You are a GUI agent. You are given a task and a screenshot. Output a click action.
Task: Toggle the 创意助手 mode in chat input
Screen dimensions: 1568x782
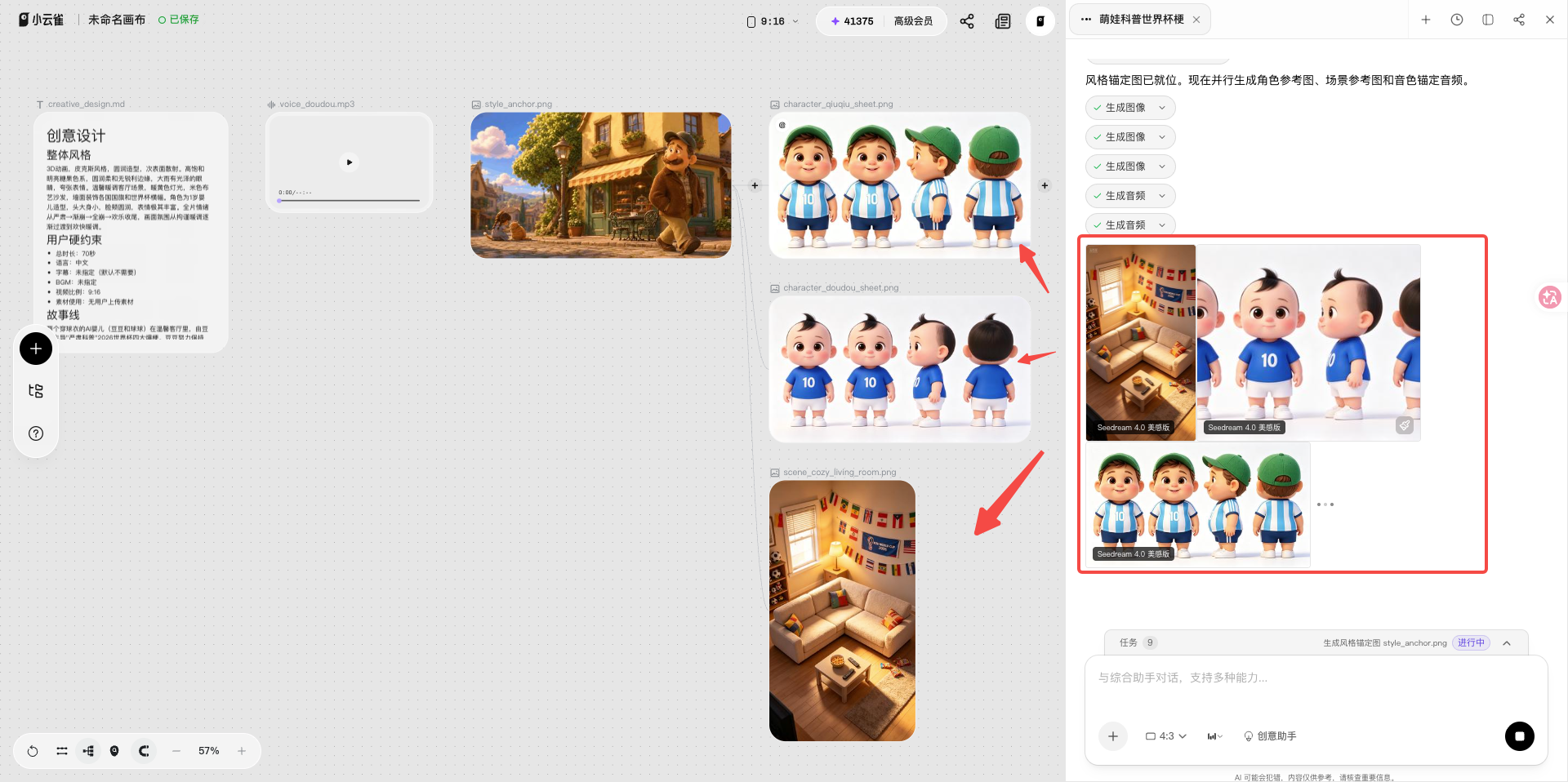tap(1270, 736)
